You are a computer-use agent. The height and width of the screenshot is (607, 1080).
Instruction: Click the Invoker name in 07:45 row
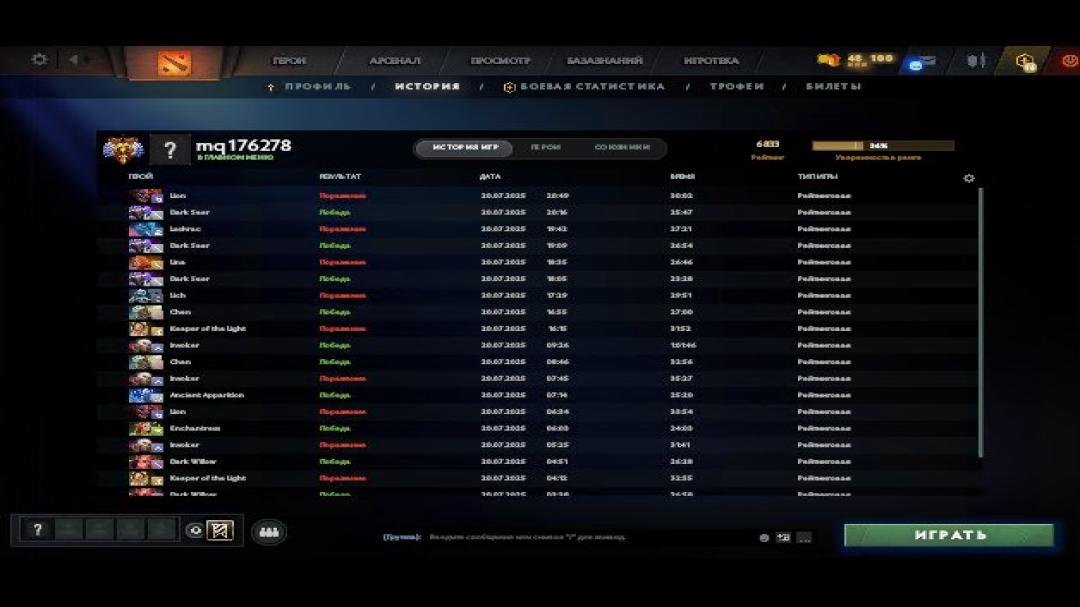coord(185,378)
